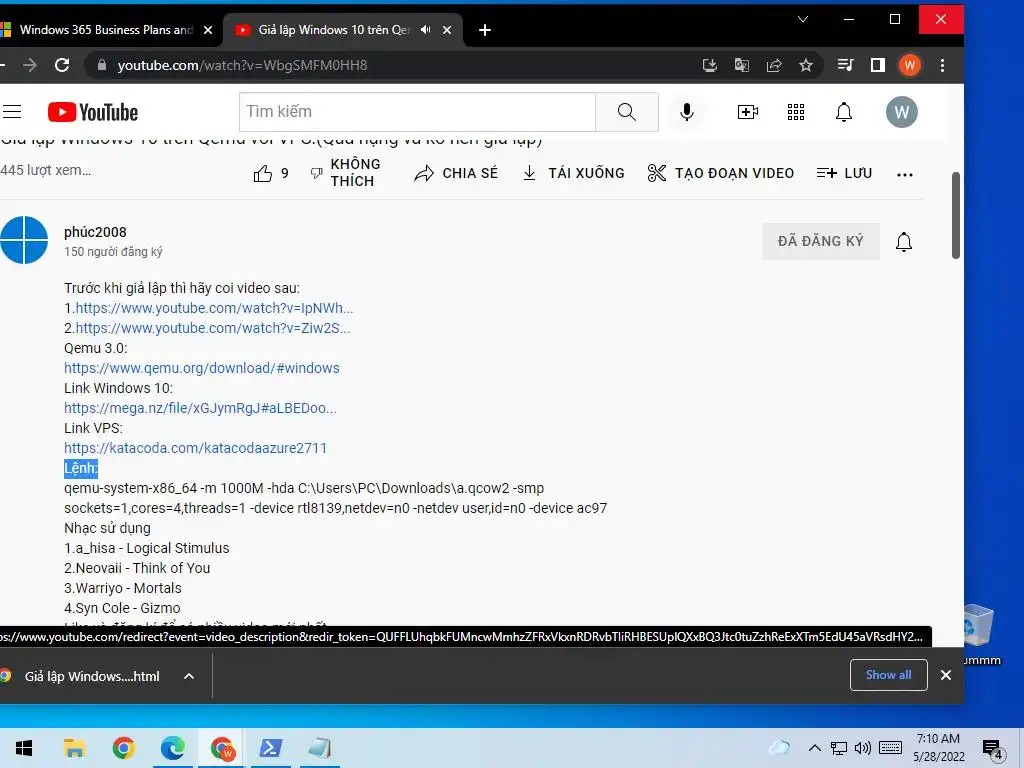Viewport: 1024px width, 768px height.
Task: Open the katacoda VPS link
Action: pos(195,448)
